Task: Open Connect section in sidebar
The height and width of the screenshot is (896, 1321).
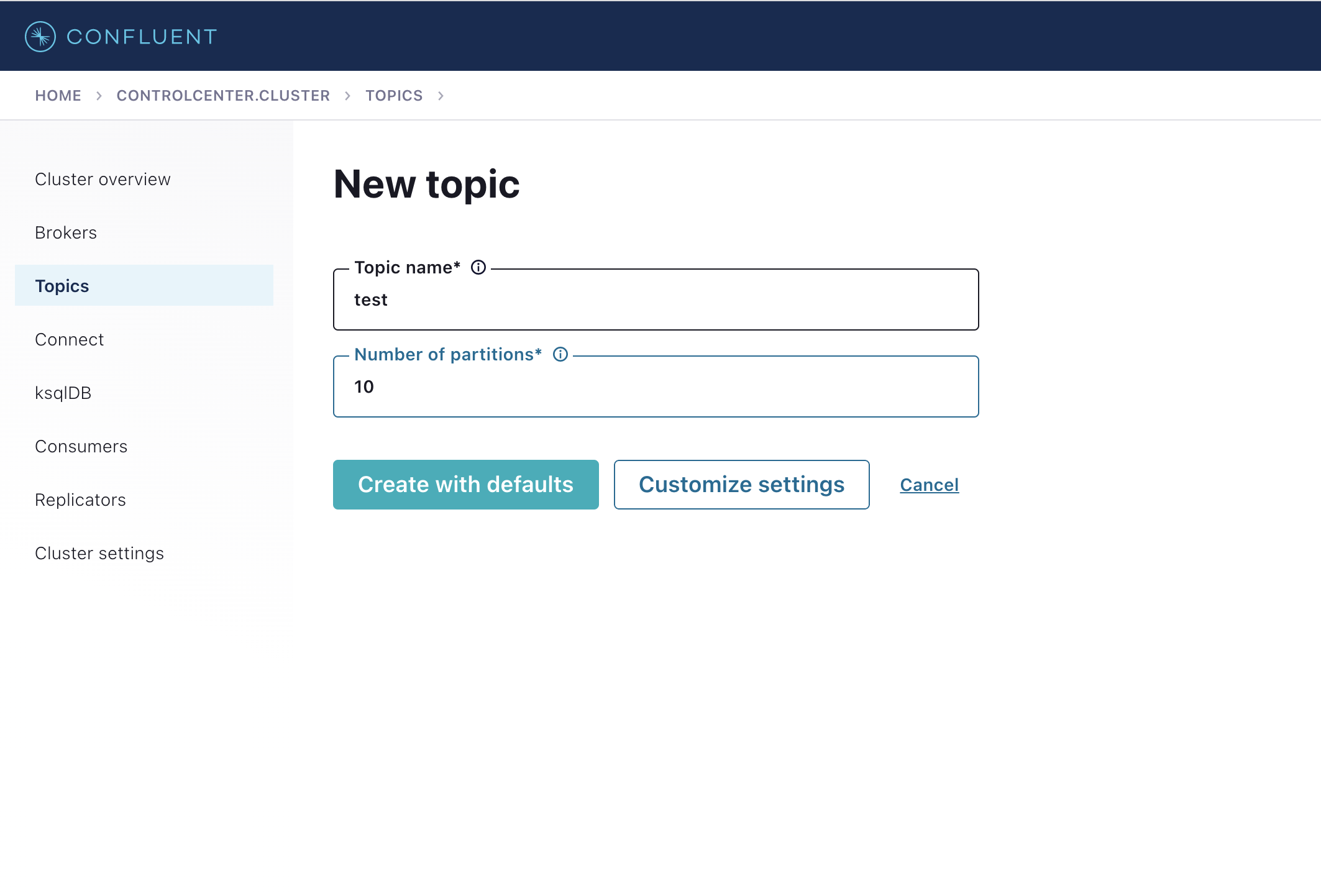Action: point(69,339)
